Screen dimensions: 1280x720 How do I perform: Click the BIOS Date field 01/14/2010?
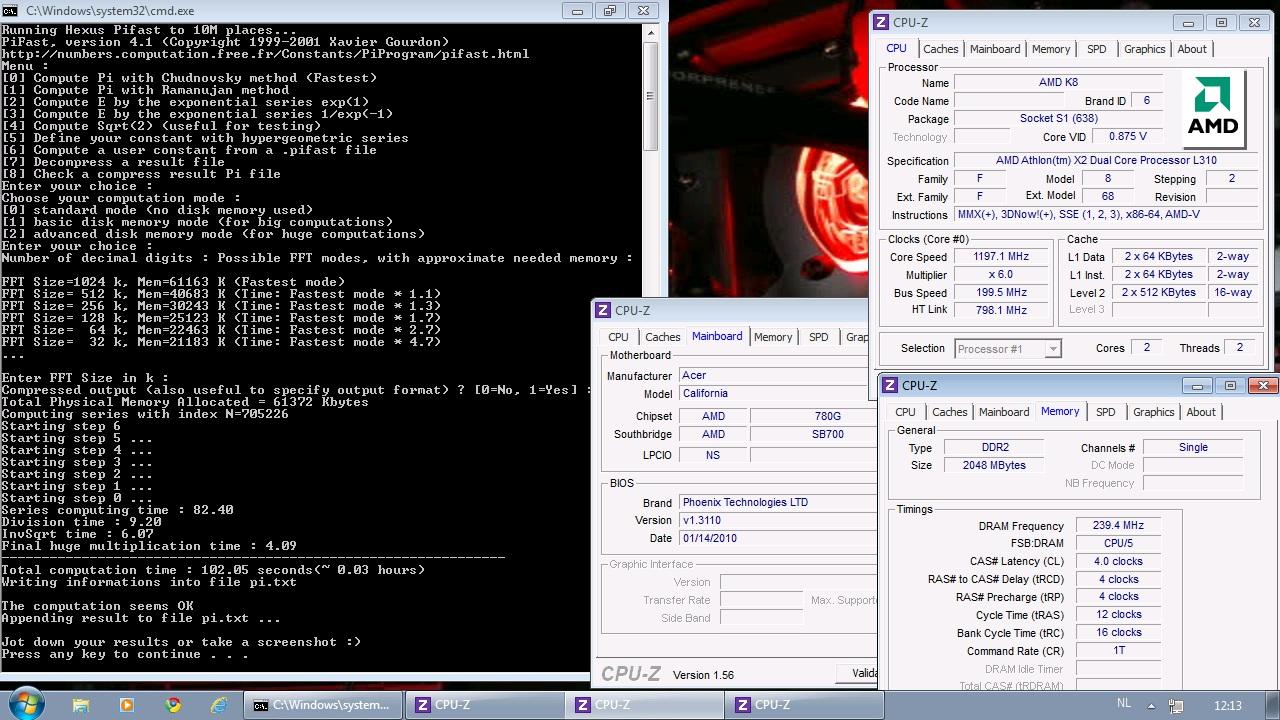[777, 538]
